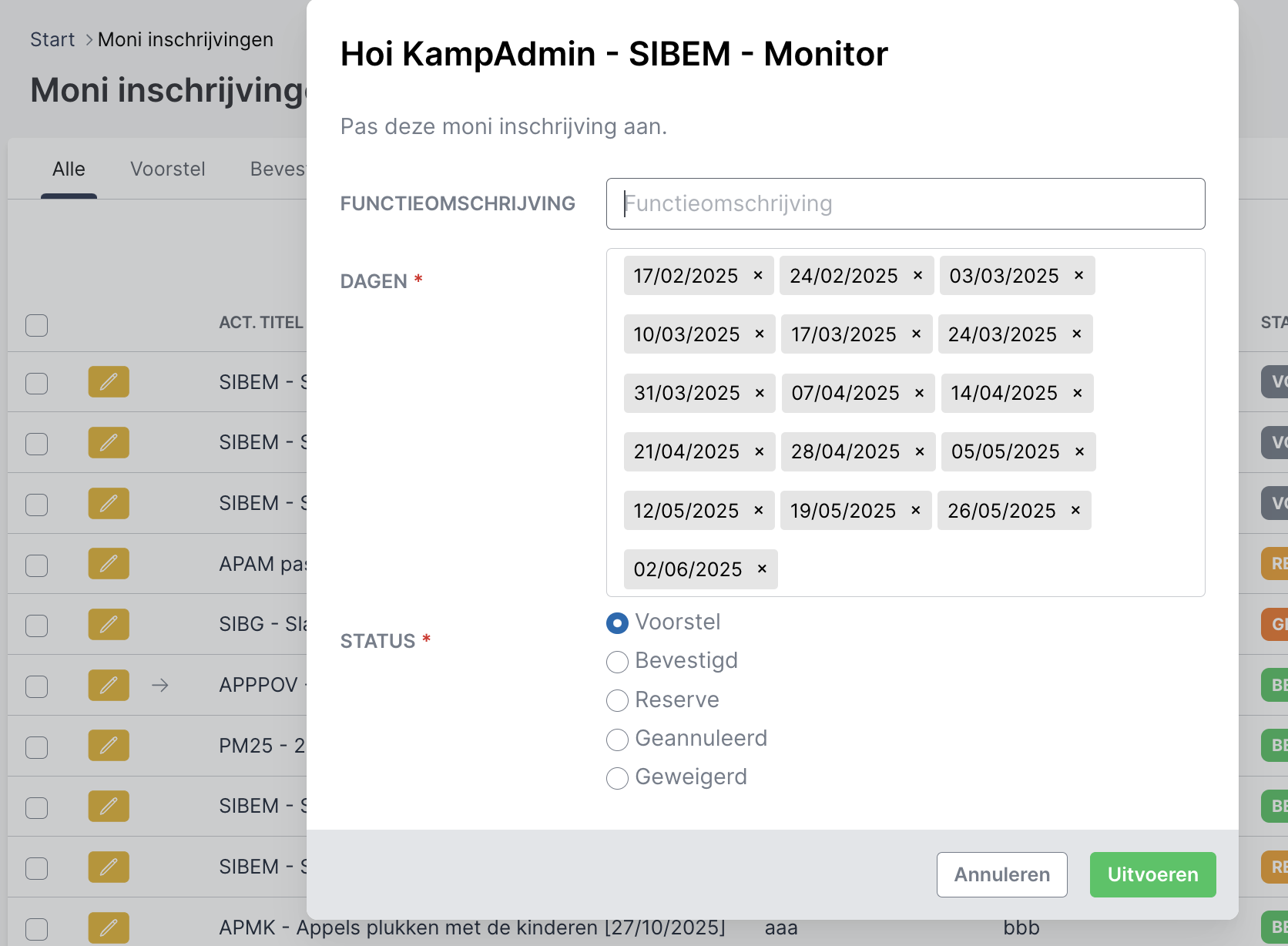Click the edit pencil beside PM25 row
The image size is (1288, 946).
point(109,746)
